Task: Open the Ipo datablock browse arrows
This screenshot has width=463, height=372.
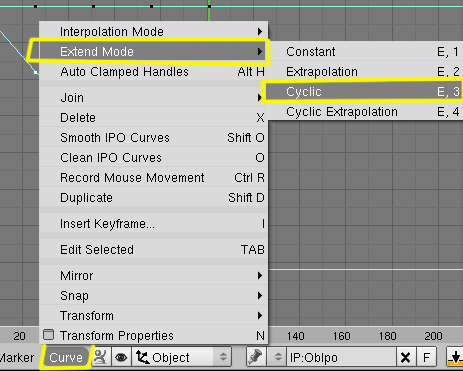Action: [x=277, y=357]
